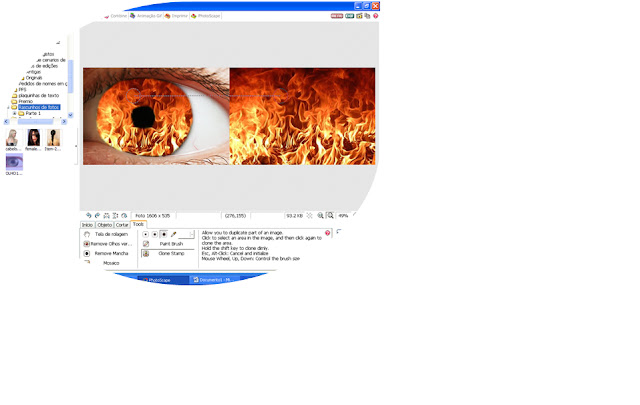640x405 pixels.
Task: Open the plaquinhas de texto folder
Action: coord(39,96)
